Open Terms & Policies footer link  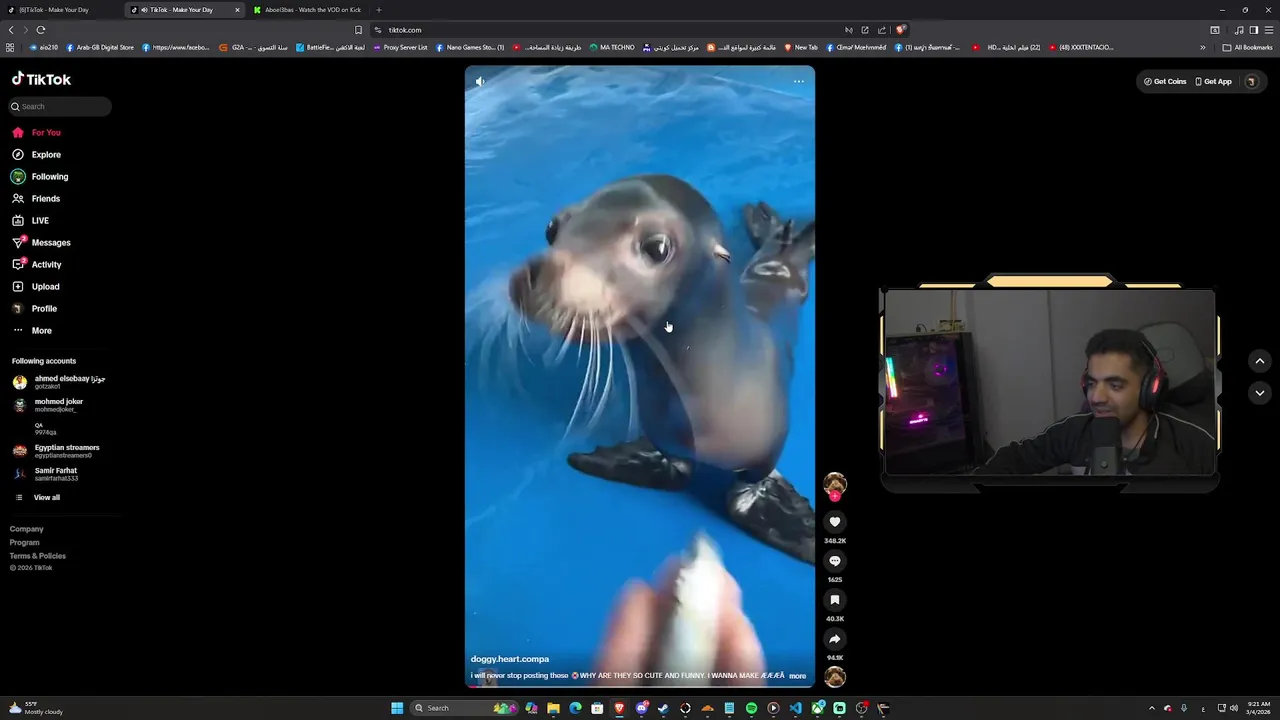point(38,556)
